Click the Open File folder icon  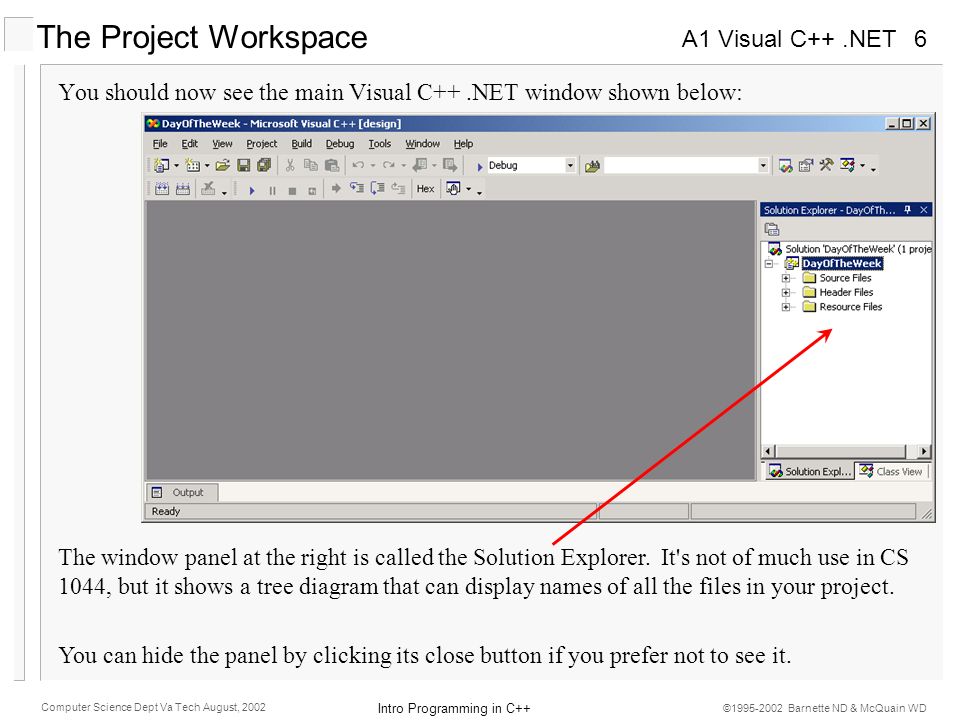pos(222,165)
